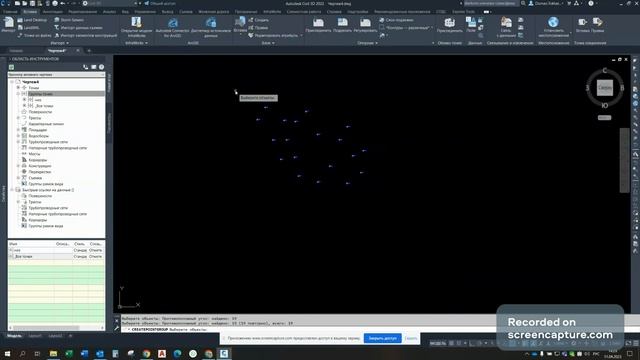
Task: Click Импорт данных съемки in ribbon
Action: [78, 28]
